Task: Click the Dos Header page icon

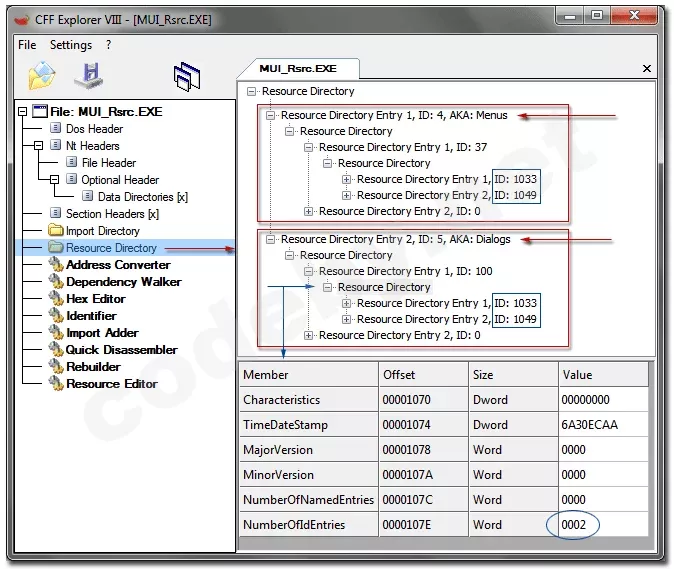Action: pos(55,128)
